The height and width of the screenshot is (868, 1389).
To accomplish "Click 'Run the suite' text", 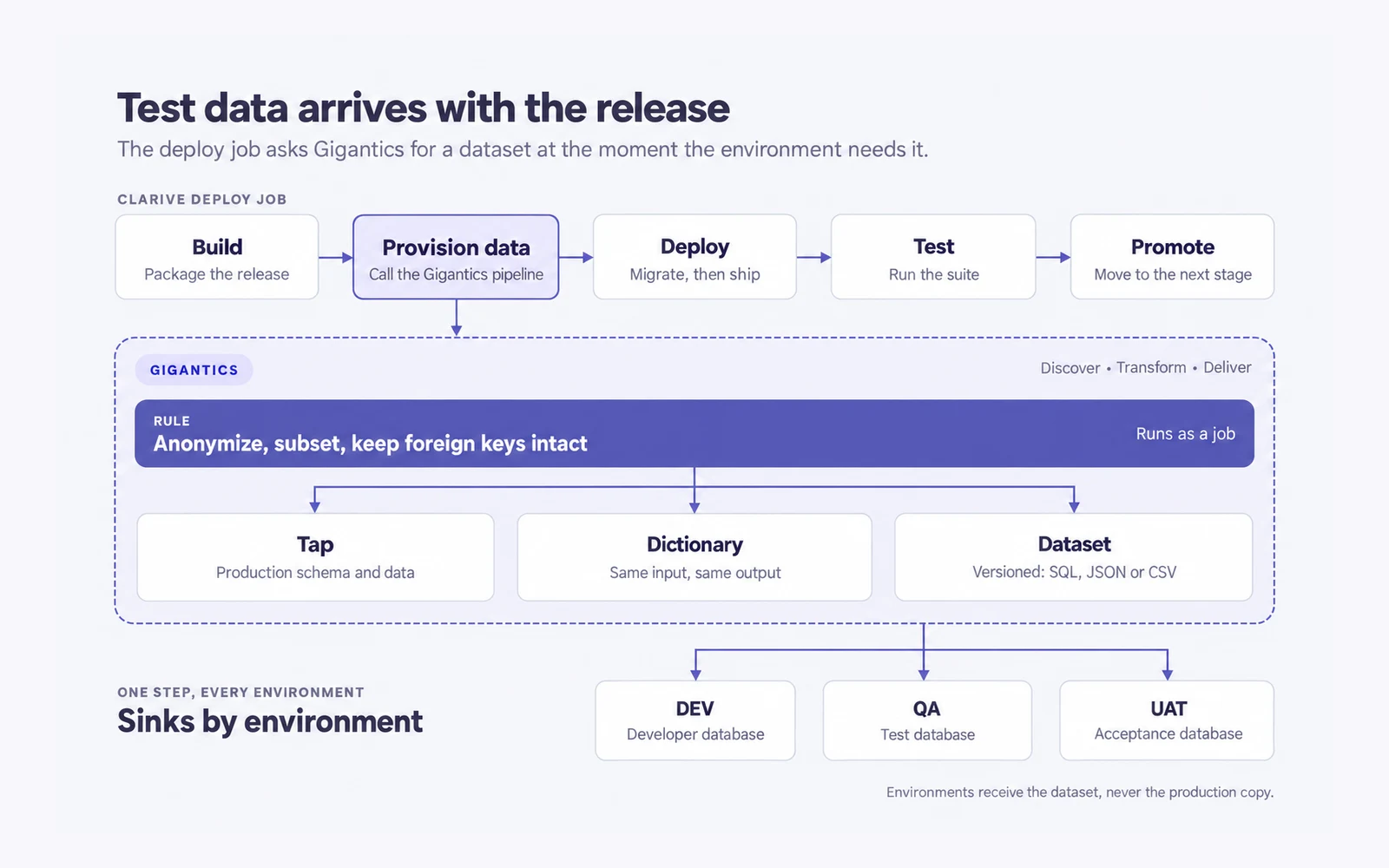I will (x=933, y=274).
